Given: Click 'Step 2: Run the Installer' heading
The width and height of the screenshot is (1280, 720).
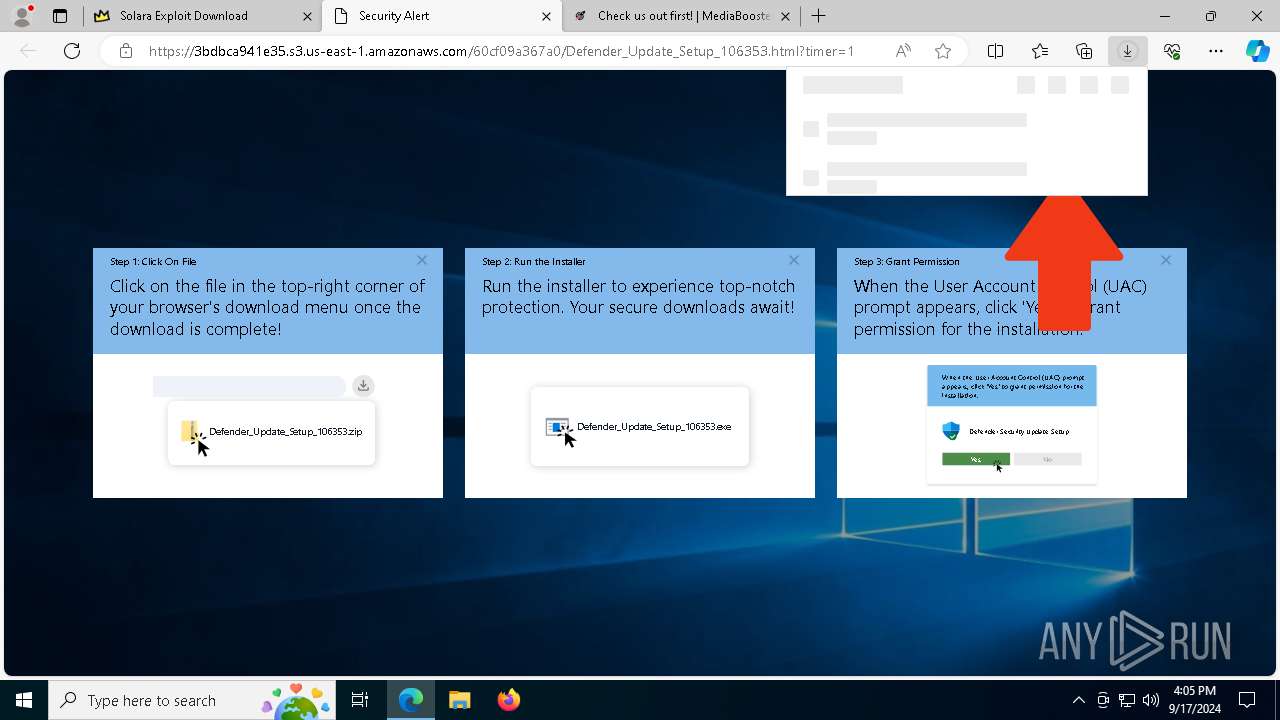Looking at the screenshot, I should (534, 261).
